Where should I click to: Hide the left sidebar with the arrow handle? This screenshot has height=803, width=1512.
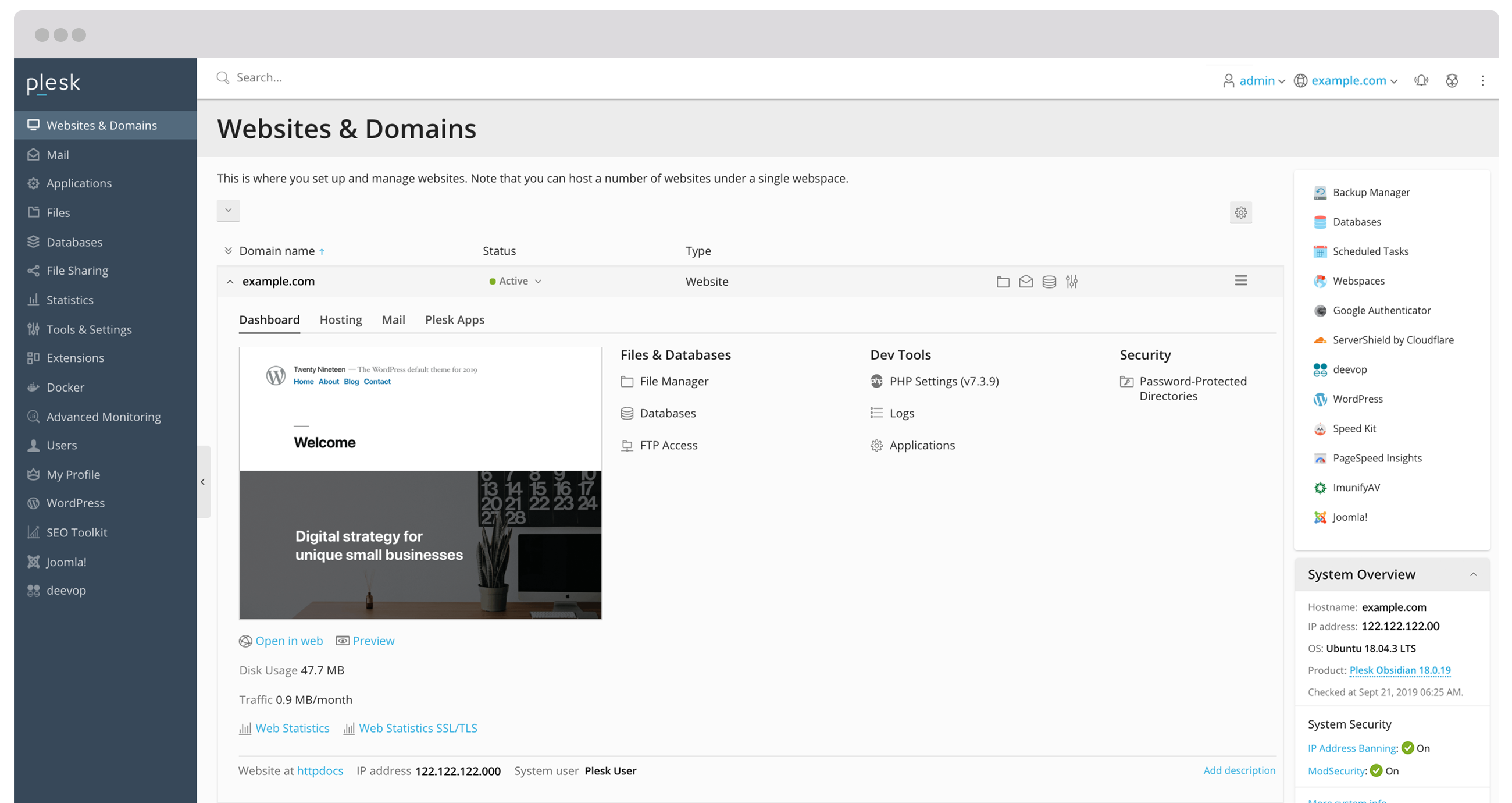(203, 482)
